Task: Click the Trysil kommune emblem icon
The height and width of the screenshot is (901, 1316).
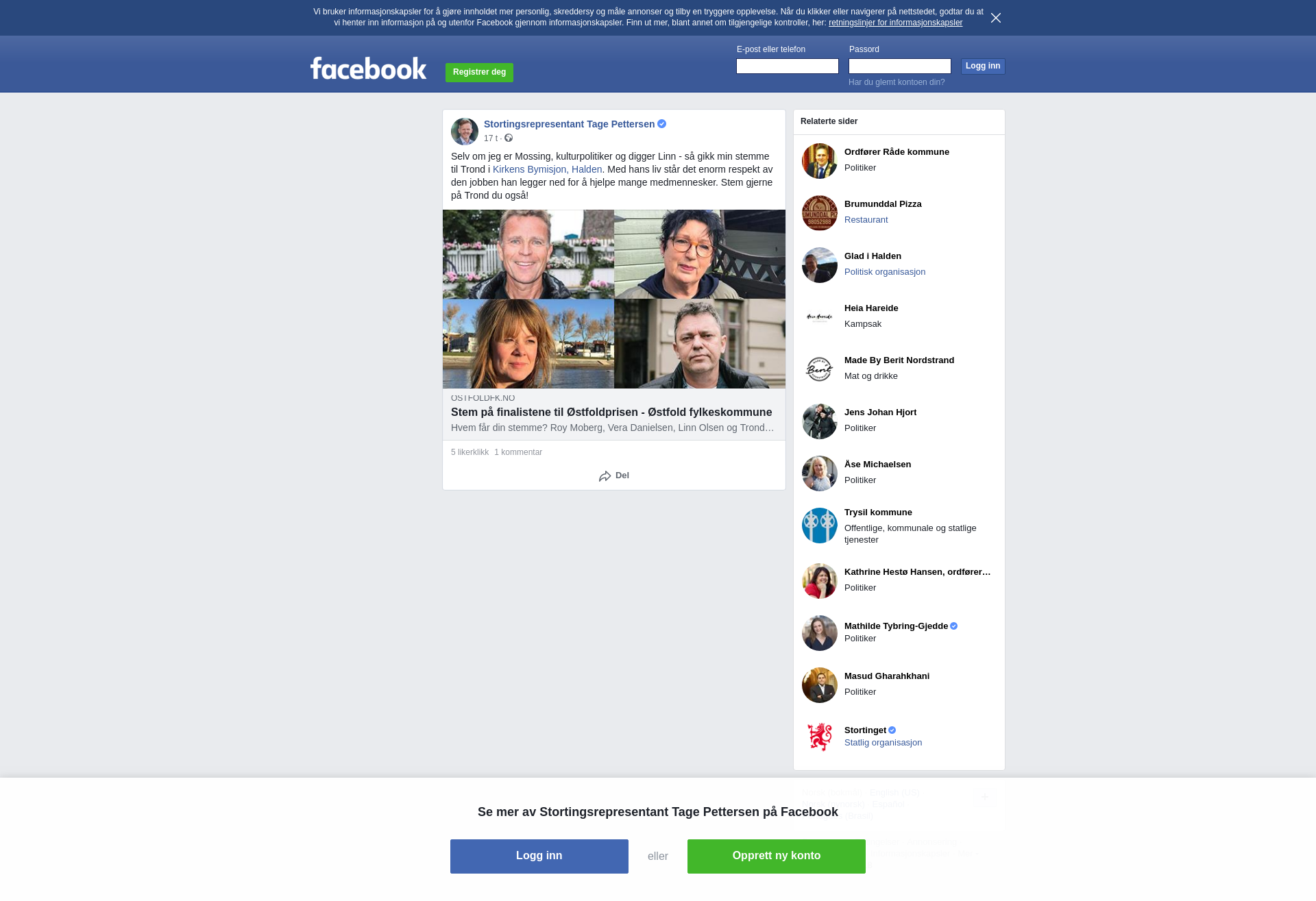Action: point(819,526)
